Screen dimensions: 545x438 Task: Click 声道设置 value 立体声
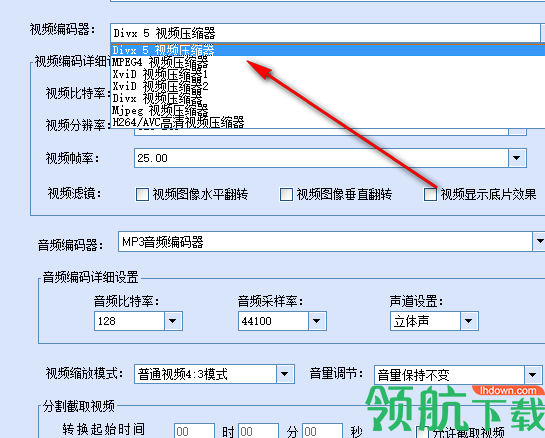click(425, 321)
